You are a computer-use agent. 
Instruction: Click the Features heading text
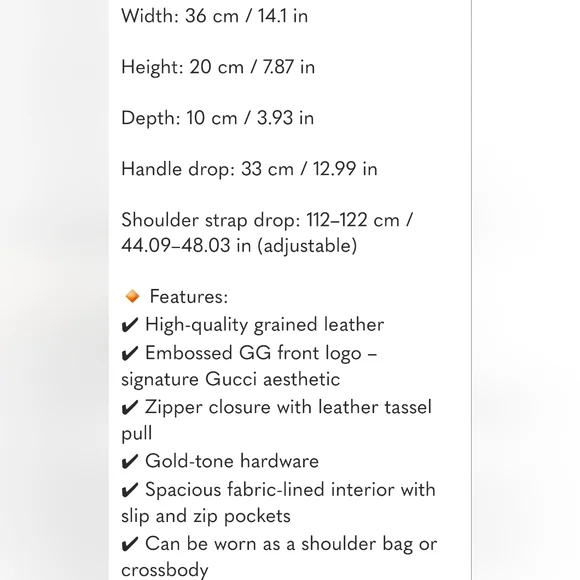click(x=189, y=297)
